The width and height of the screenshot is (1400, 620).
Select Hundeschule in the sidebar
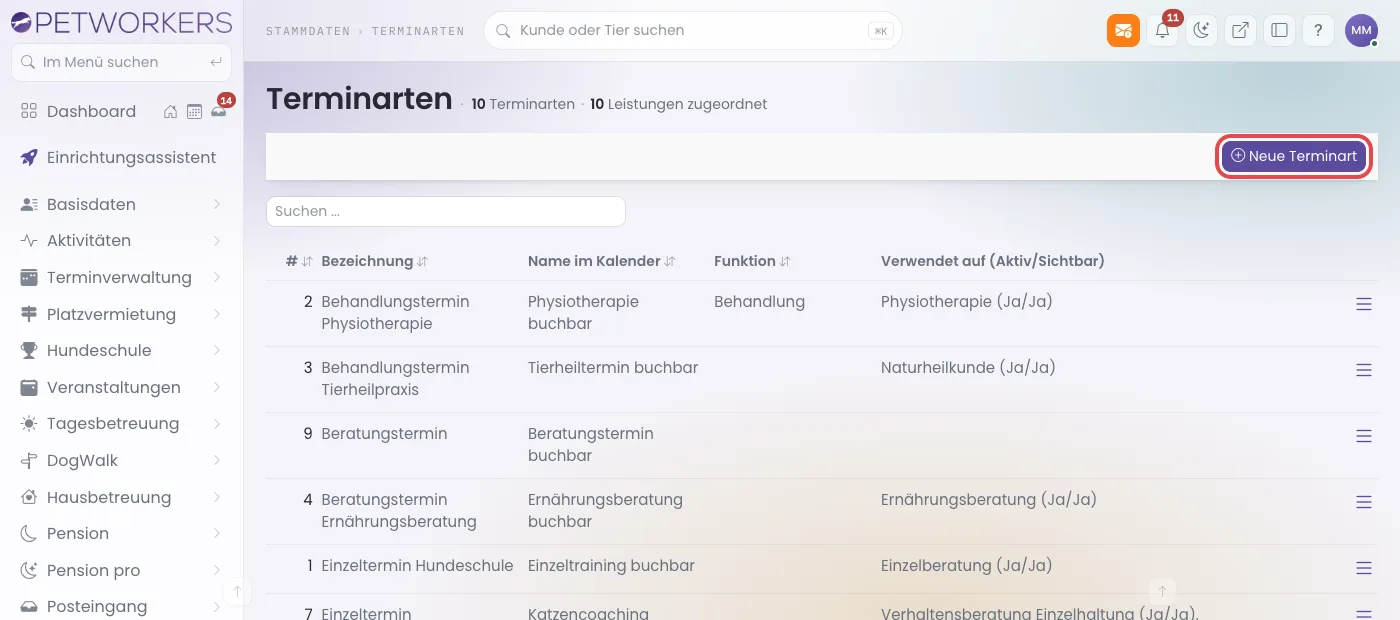coord(99,350)
